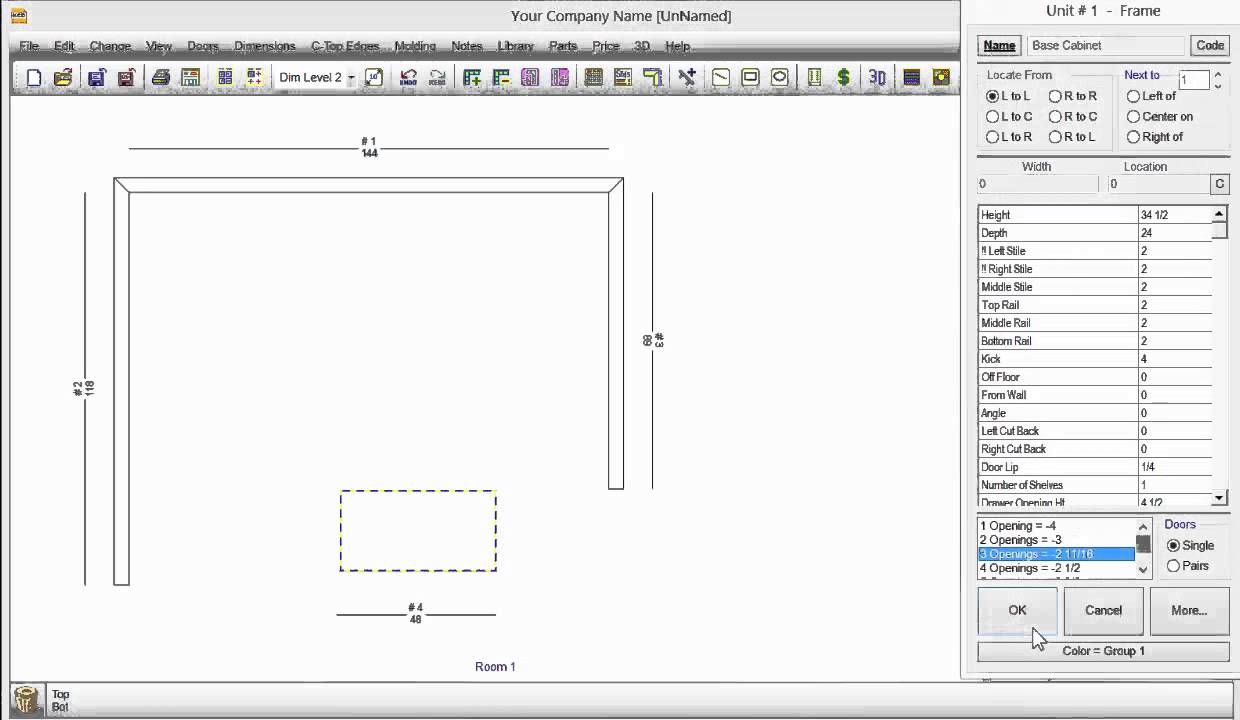
Task: Click the Shts sheets toolbar icon
Action: pos(623,77)
